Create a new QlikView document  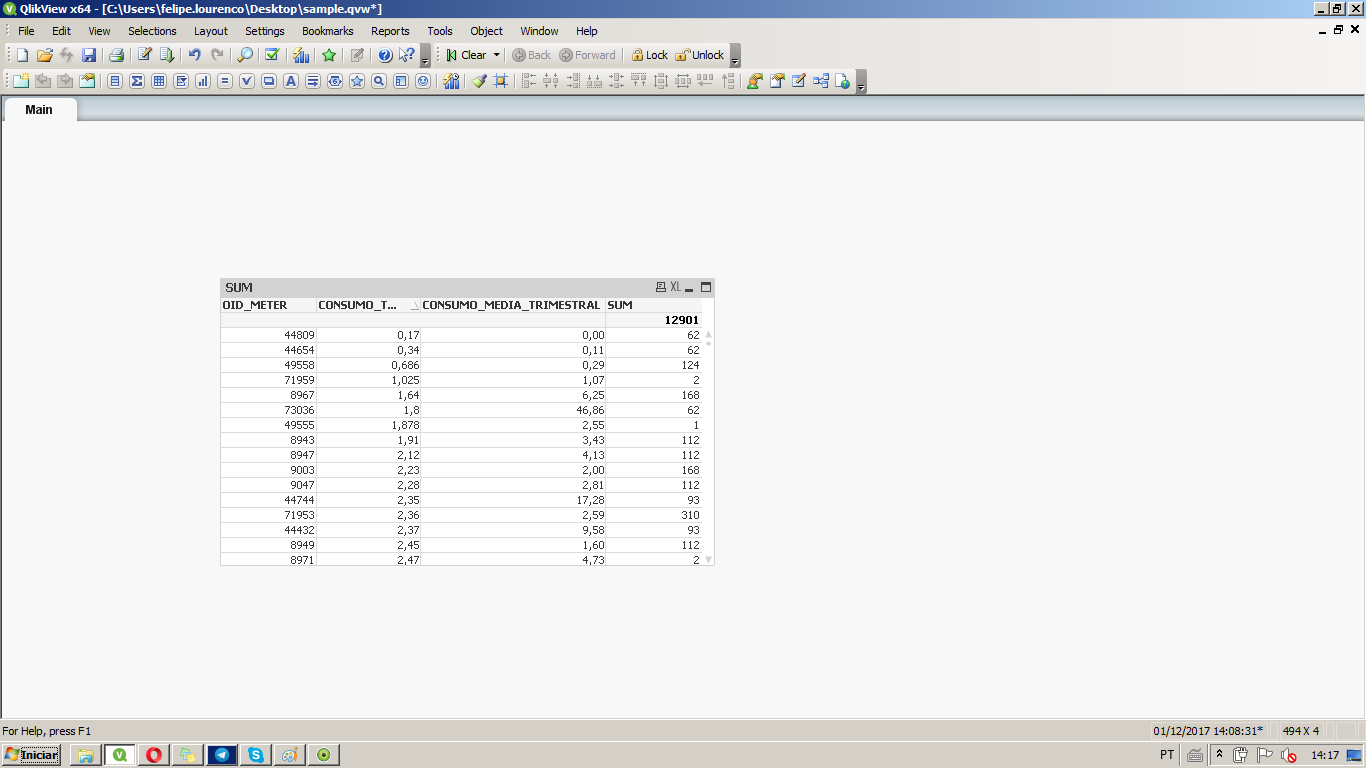click(22, 55)
